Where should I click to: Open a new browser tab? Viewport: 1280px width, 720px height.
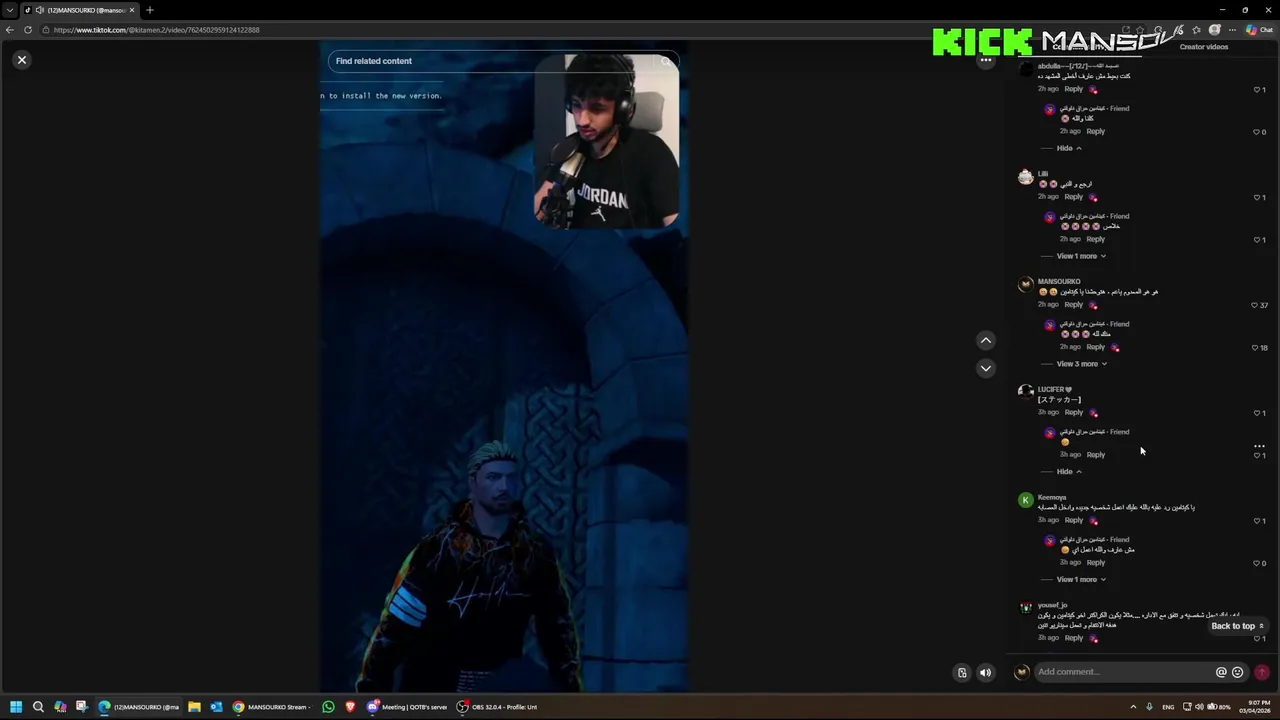click(x=149, y=10)
